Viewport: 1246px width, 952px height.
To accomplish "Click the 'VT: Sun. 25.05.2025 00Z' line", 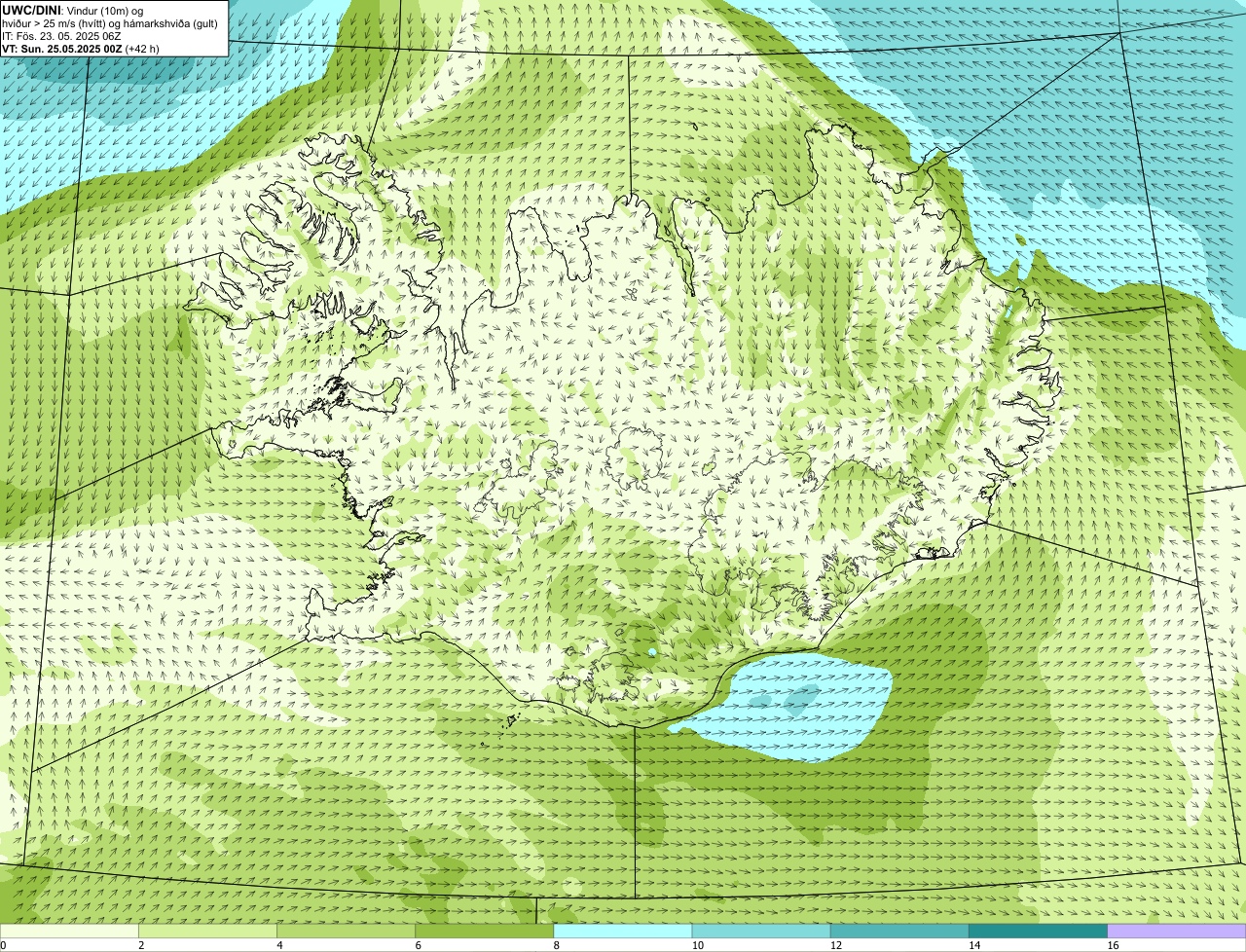I will click(x=61, y=48).
